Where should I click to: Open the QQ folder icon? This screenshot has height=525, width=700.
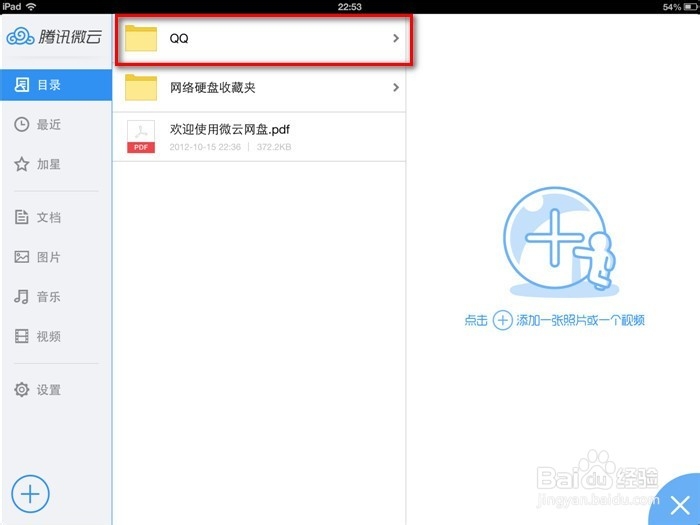click(x=141, y=38)
